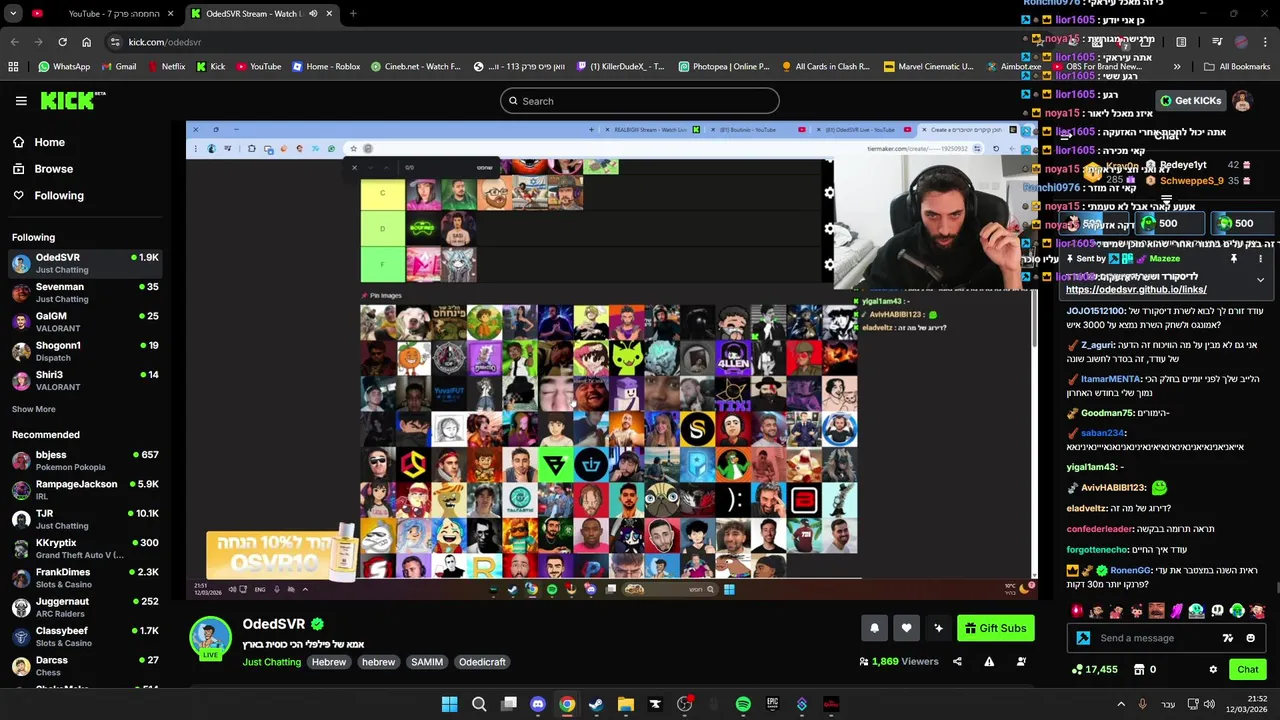Expand the bookmarks bar overflow chevron
Screen dimensions: 1280x720
[1177, 67]
